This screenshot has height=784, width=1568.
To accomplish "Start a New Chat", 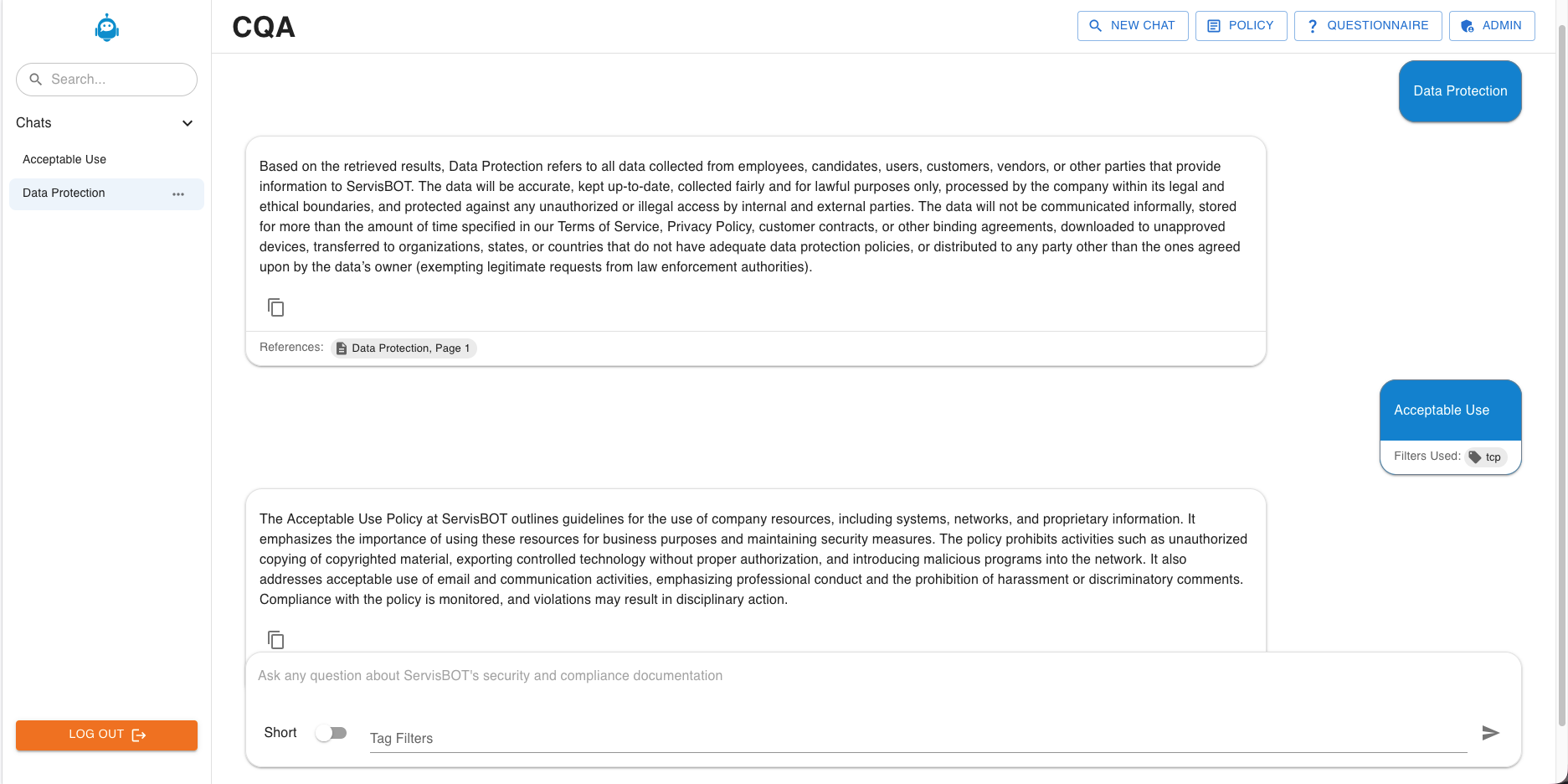I will [x=1132, y=26].
